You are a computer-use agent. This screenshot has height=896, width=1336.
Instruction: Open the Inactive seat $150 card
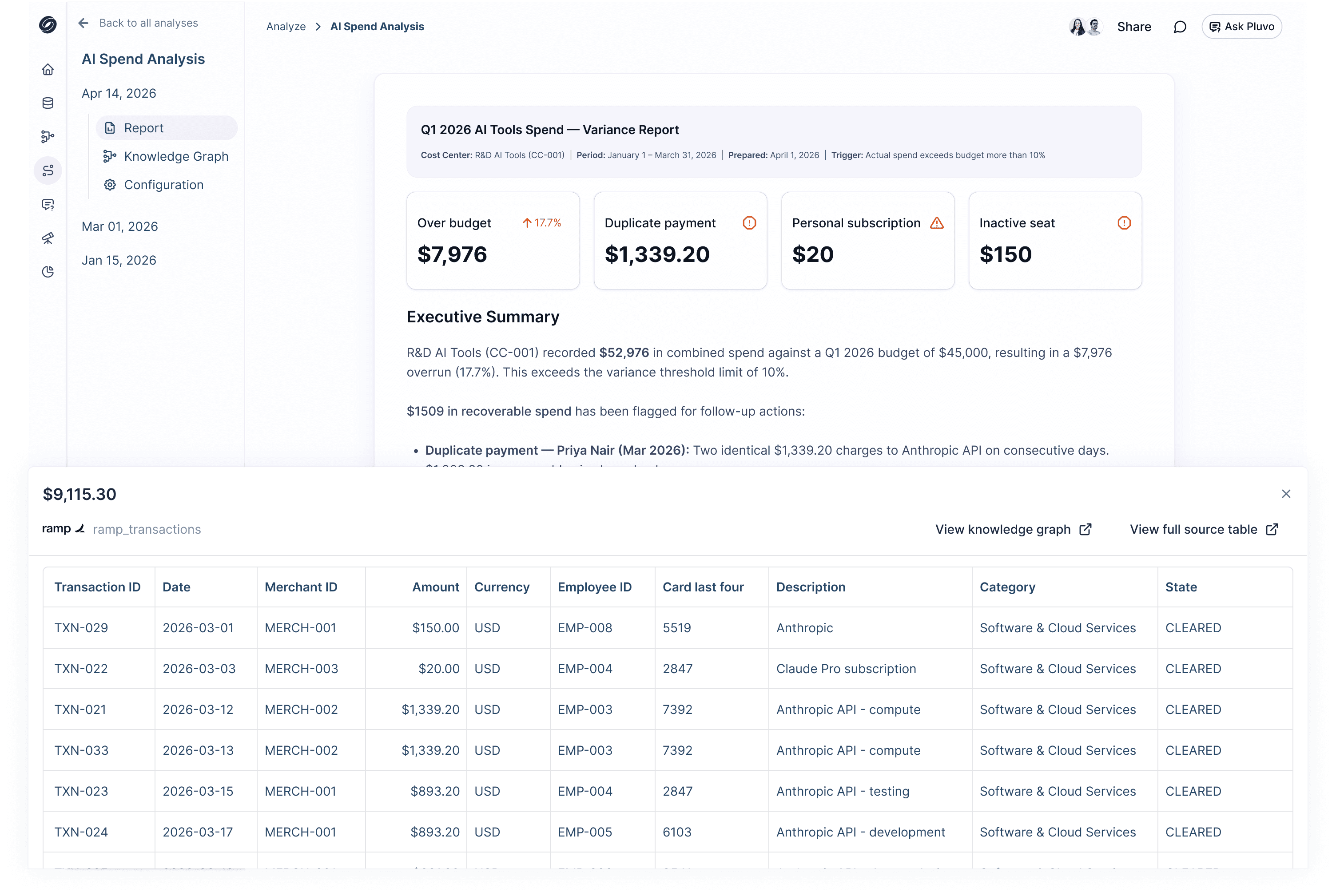1055,241
